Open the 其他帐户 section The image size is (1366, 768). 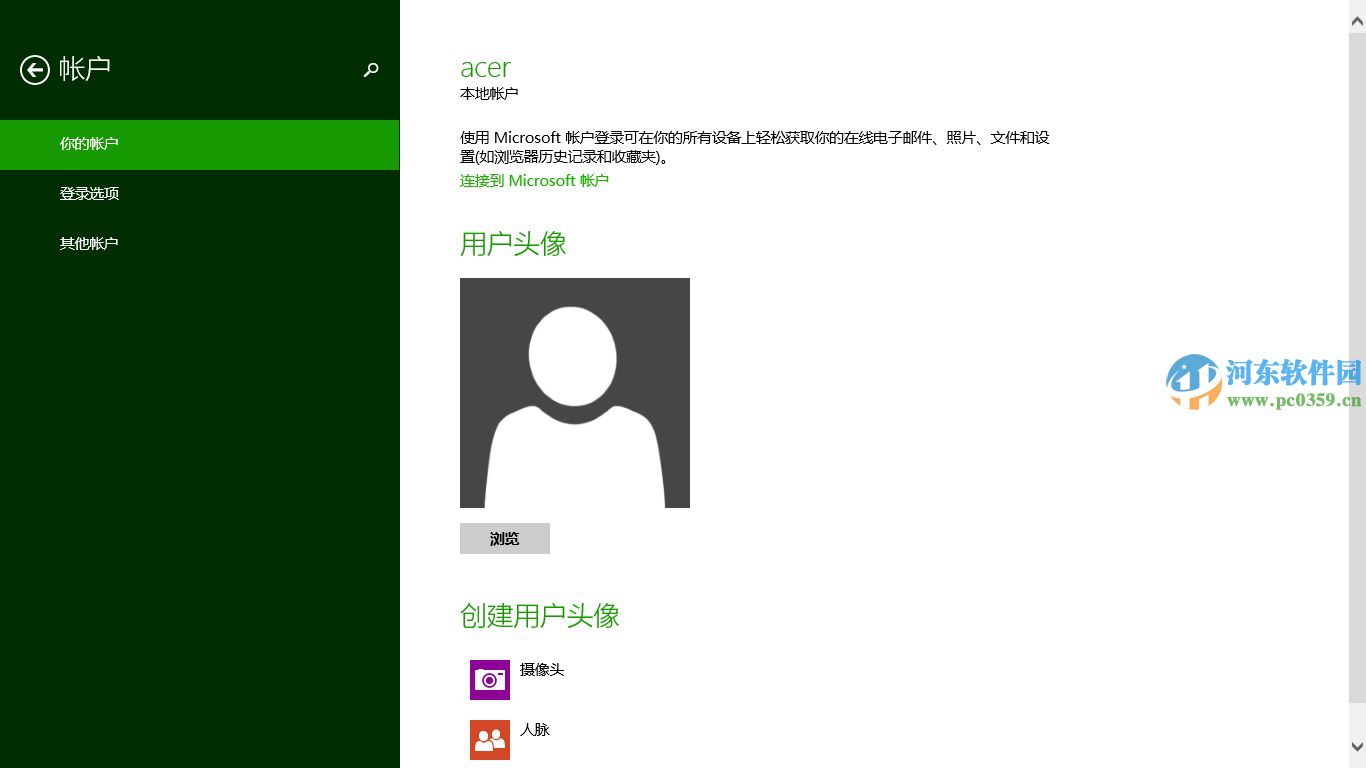[89, 243]
